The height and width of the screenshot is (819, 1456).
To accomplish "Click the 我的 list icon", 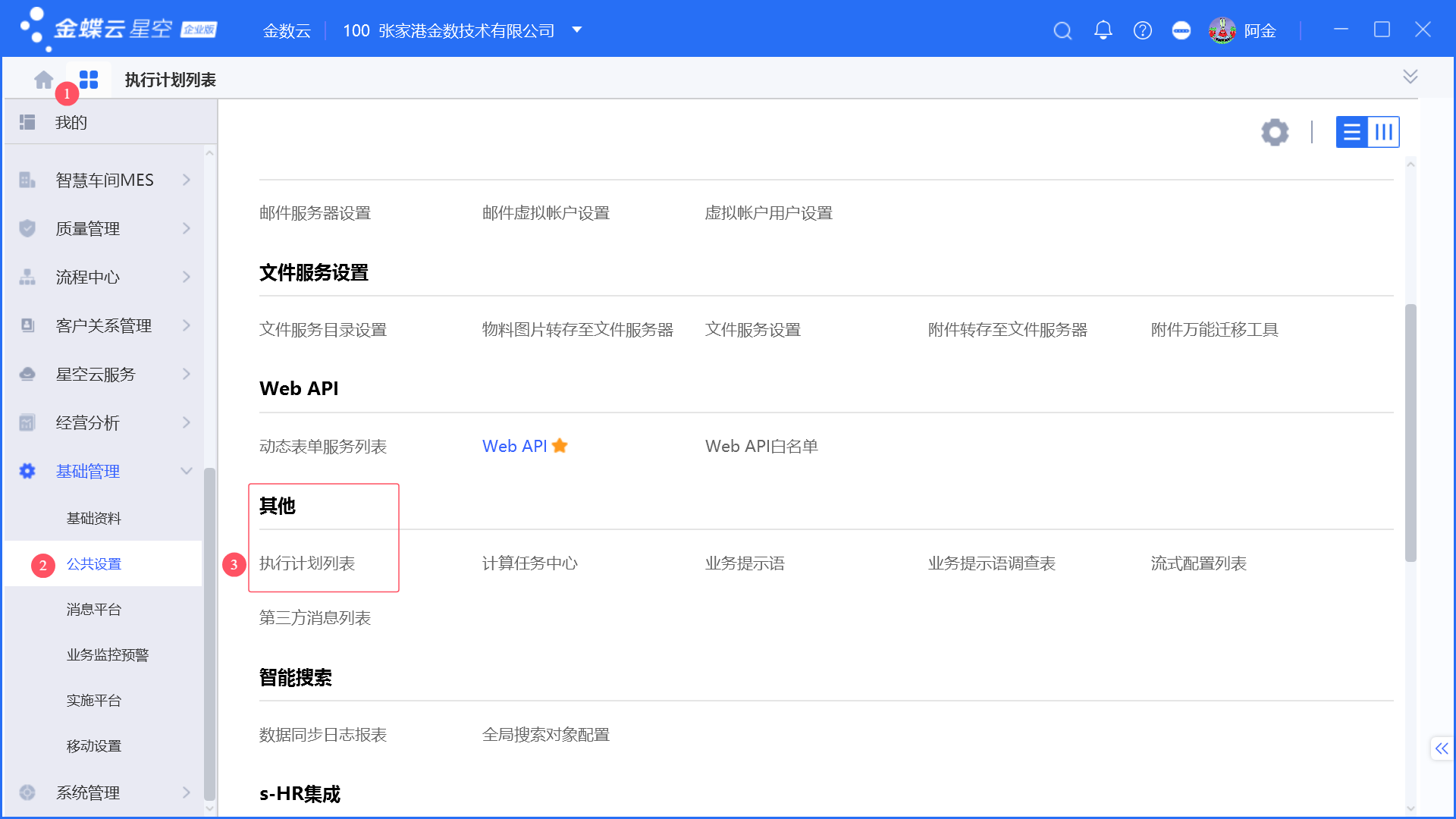I will pyautogui.click(x=27, y=122).
